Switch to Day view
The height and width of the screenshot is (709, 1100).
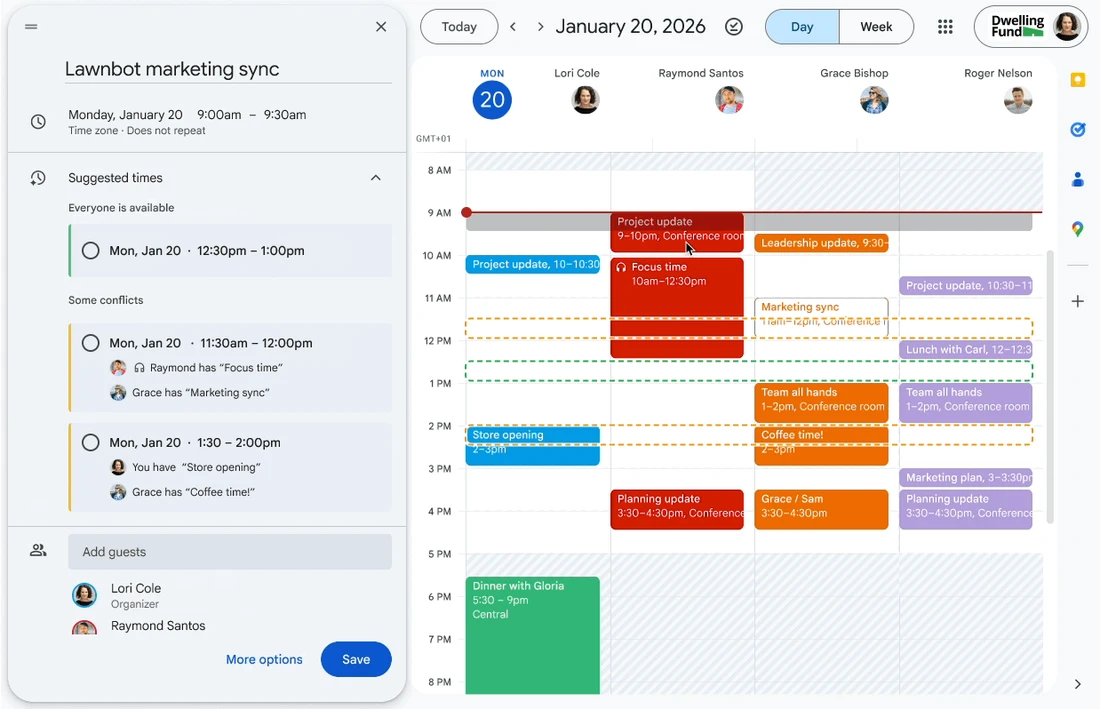[x=802, y=27]
